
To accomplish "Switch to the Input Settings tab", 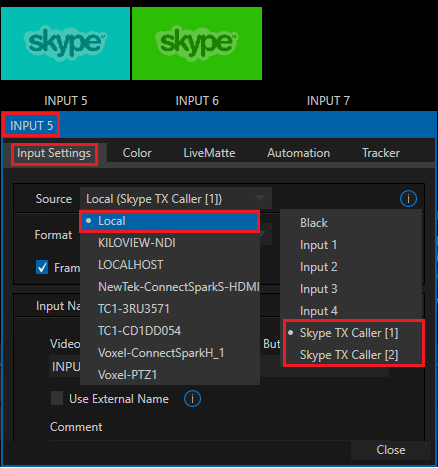I will [x=54, y=153].
